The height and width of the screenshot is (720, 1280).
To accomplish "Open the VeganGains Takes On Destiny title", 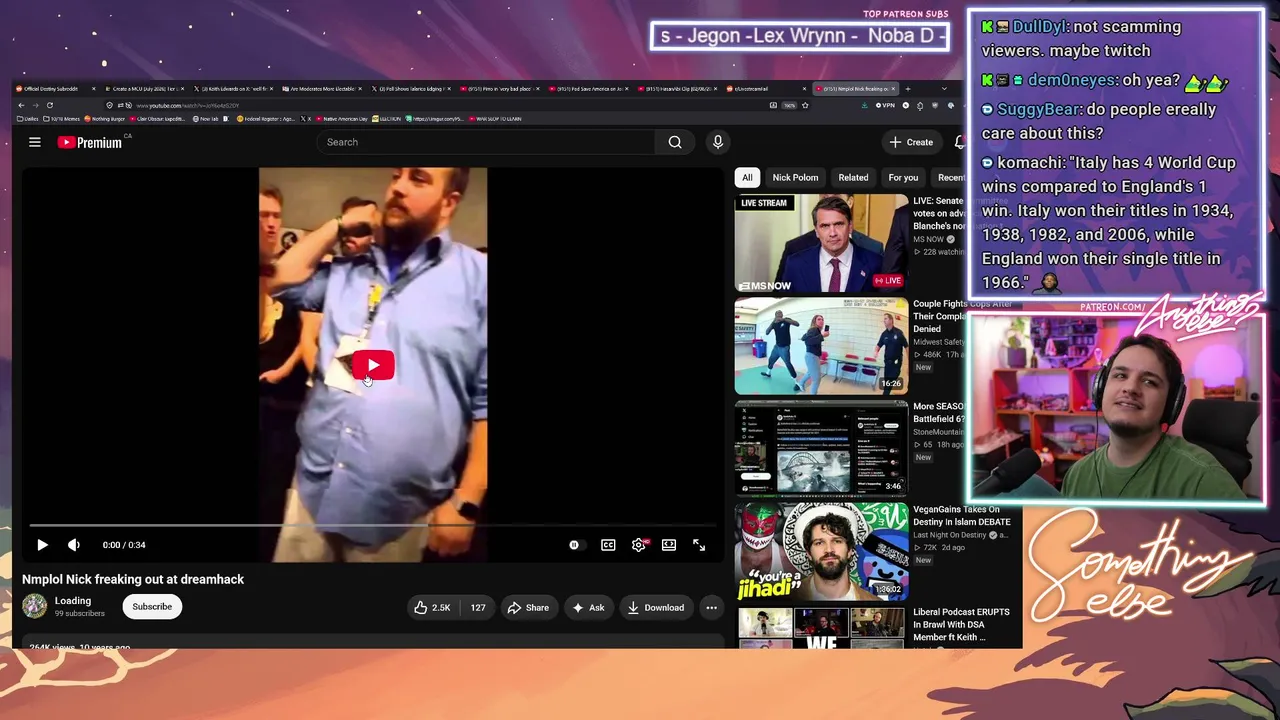I will pyautogui.click(x=962, y=516).
